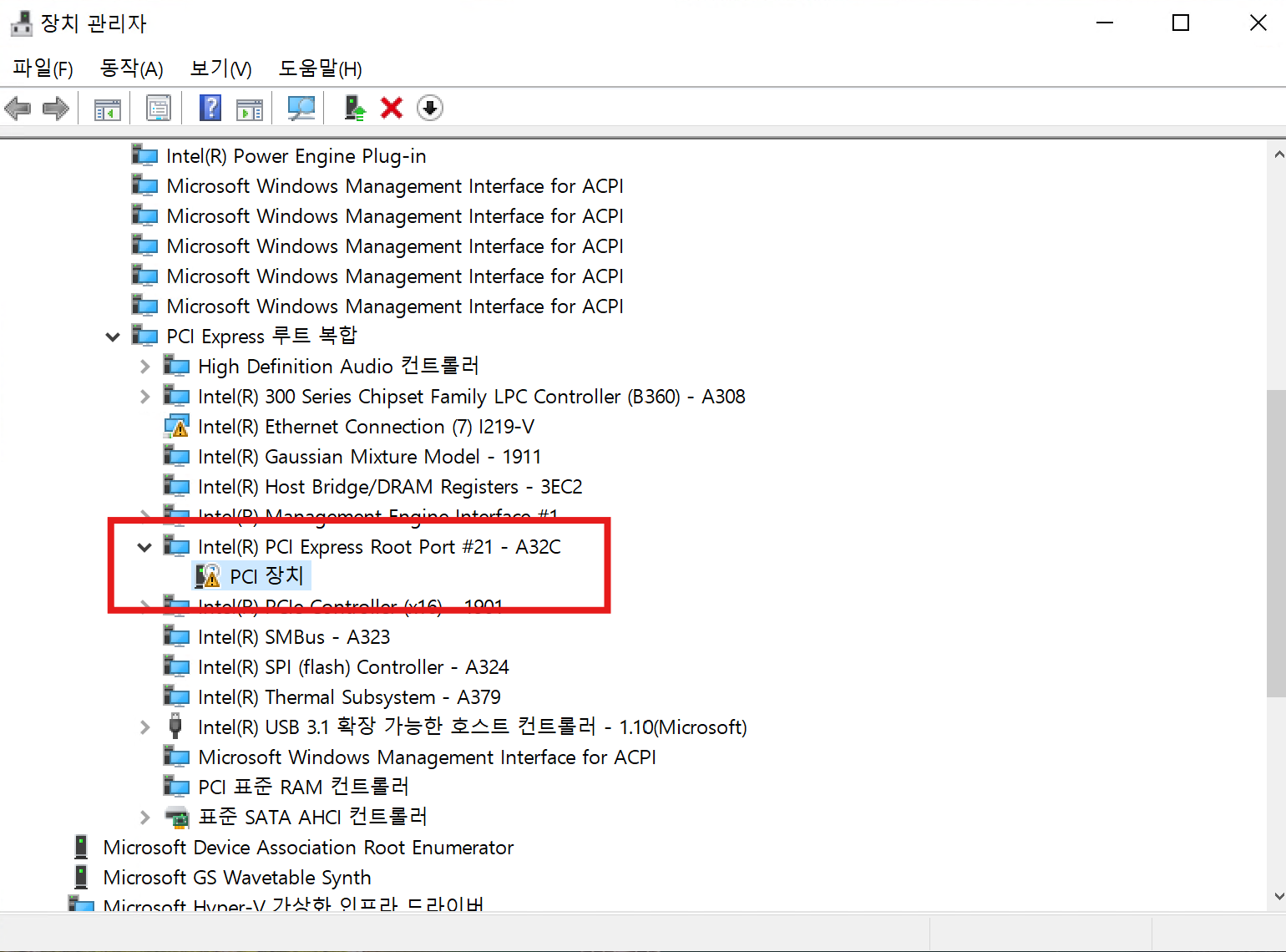Click the icon of Intel(R) Host Bridge/DRAM Registers
1286x952 pixels.
click(176, 485)
